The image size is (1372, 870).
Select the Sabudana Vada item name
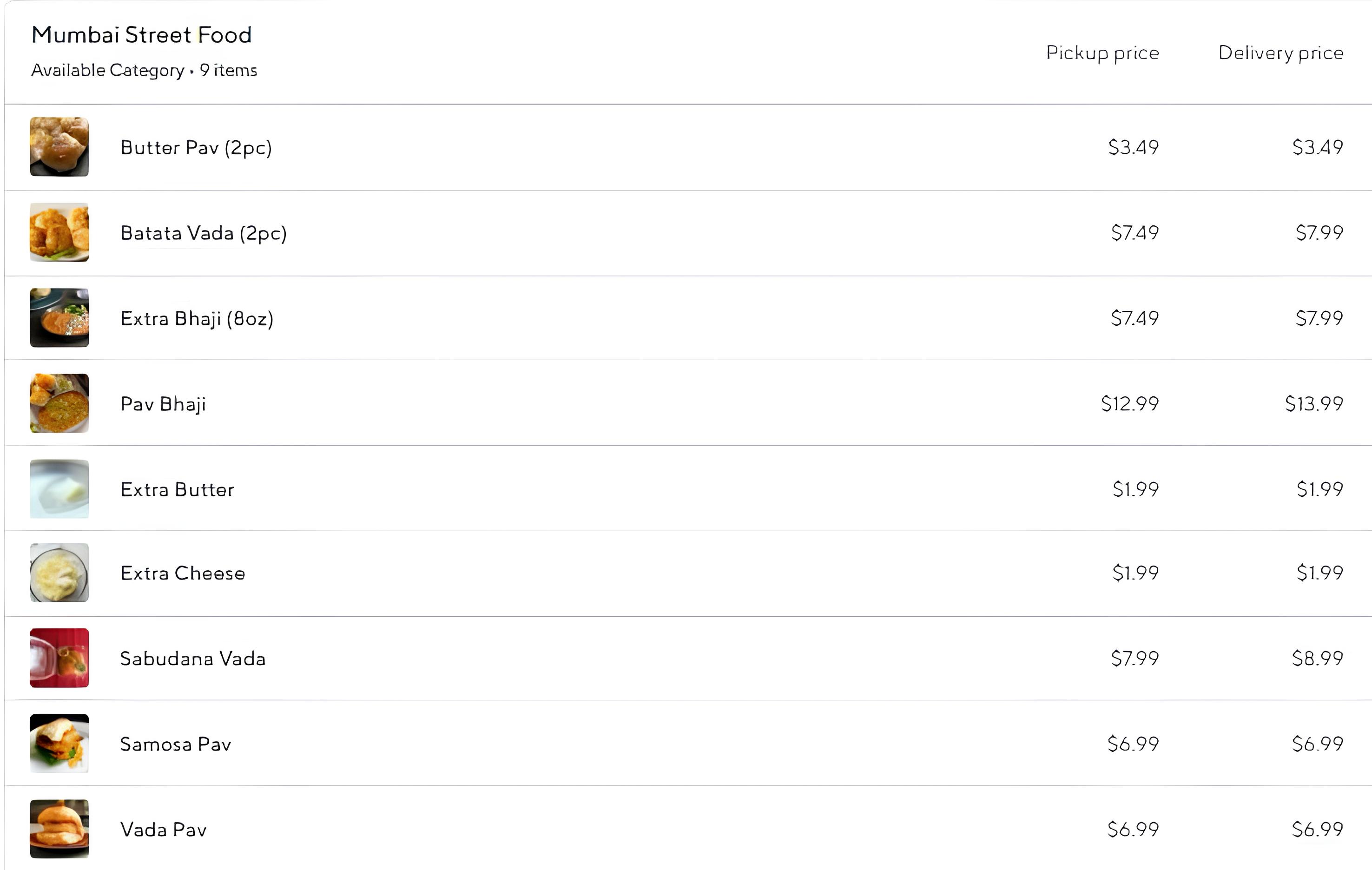tap(192, 659)
